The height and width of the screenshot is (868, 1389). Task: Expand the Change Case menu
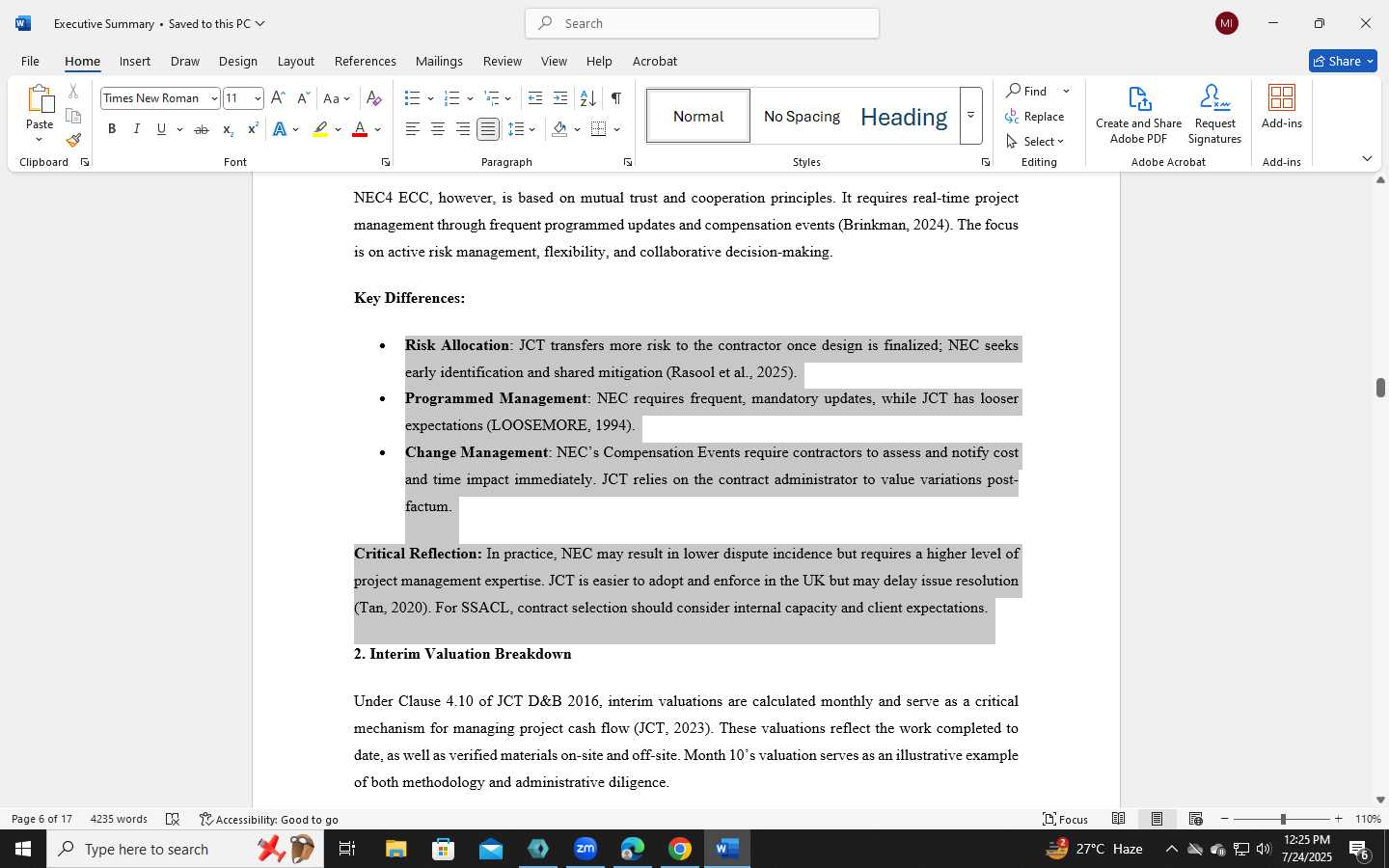tap(338, 98)
